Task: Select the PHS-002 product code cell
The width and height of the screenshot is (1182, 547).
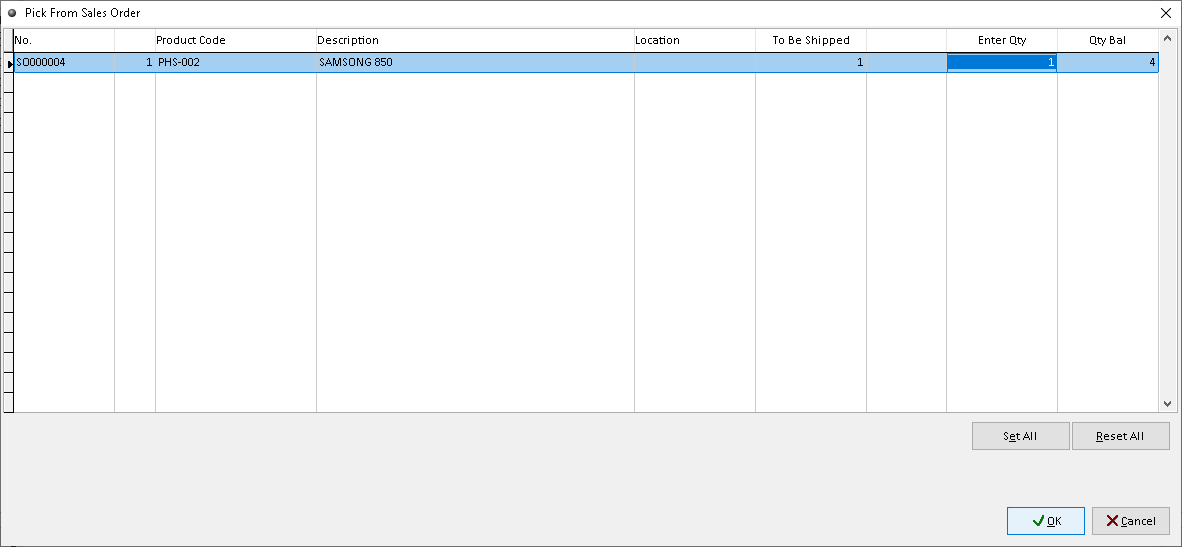Action: [236, 63]
